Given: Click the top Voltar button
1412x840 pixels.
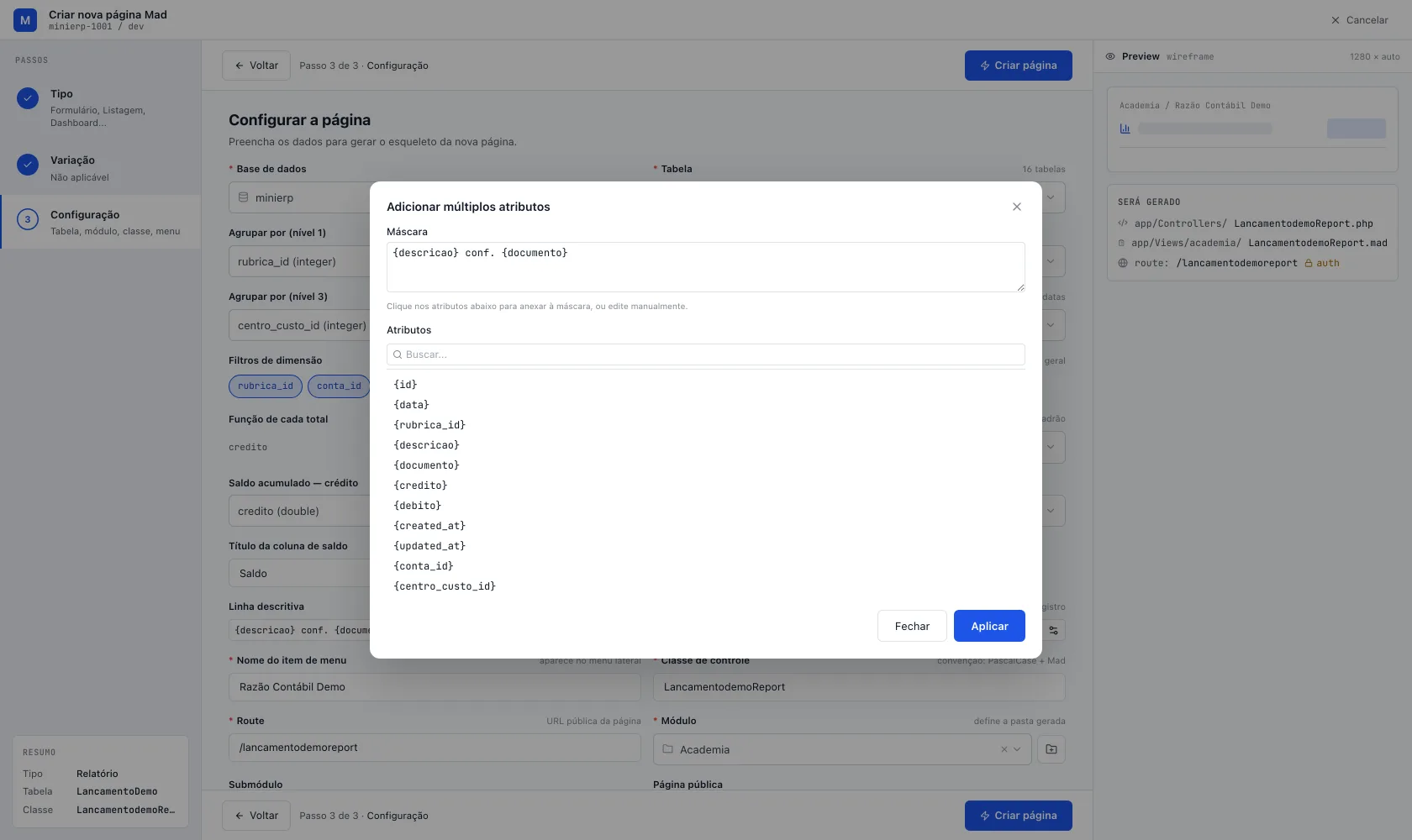Looking at the screenshot, I should [256, 66].
